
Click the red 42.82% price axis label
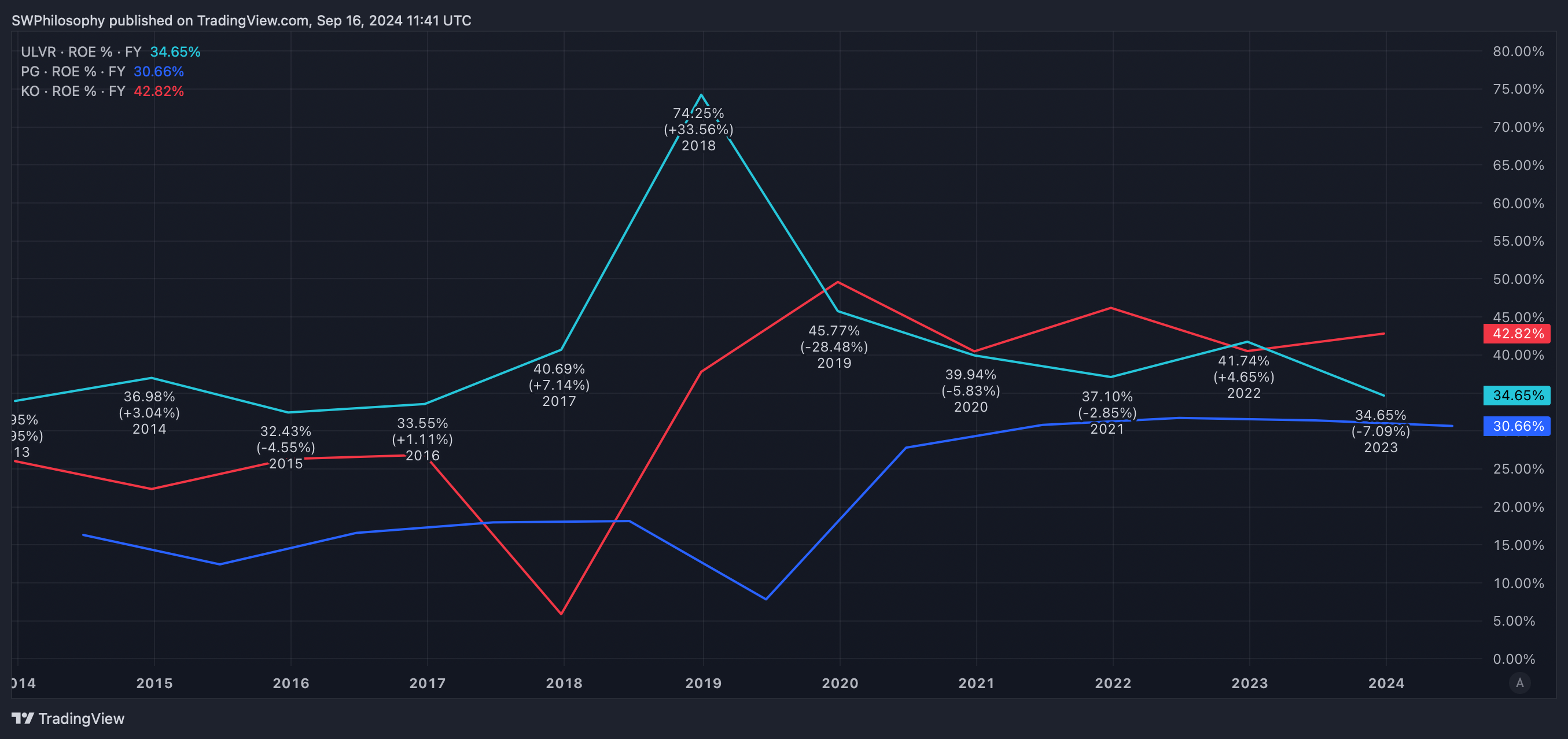(1517, 333)
